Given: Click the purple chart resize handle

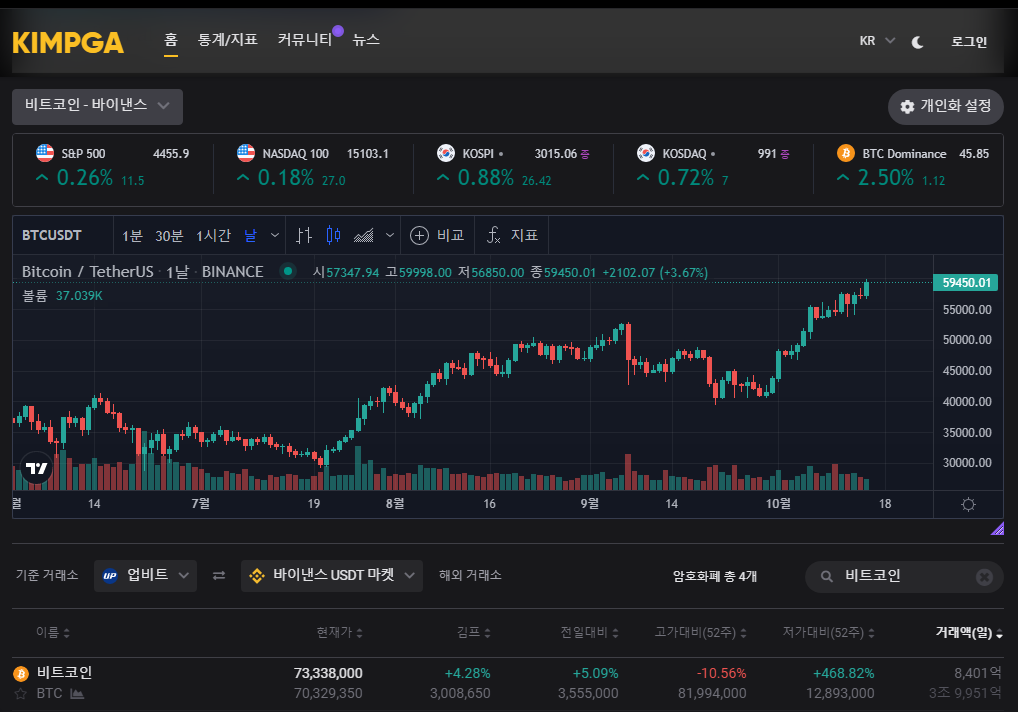Looking at the screenshot, I should click(x=997, y=528).
